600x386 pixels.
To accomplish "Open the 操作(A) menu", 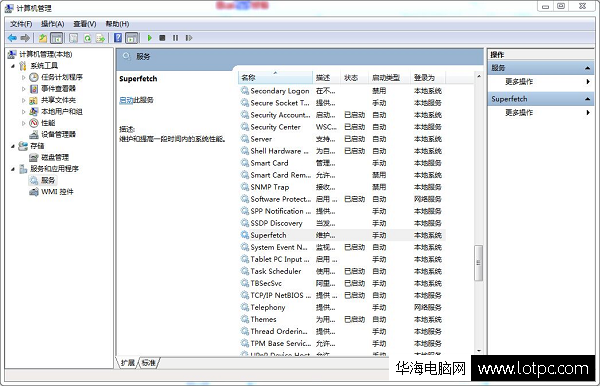I will pos(53,24).
